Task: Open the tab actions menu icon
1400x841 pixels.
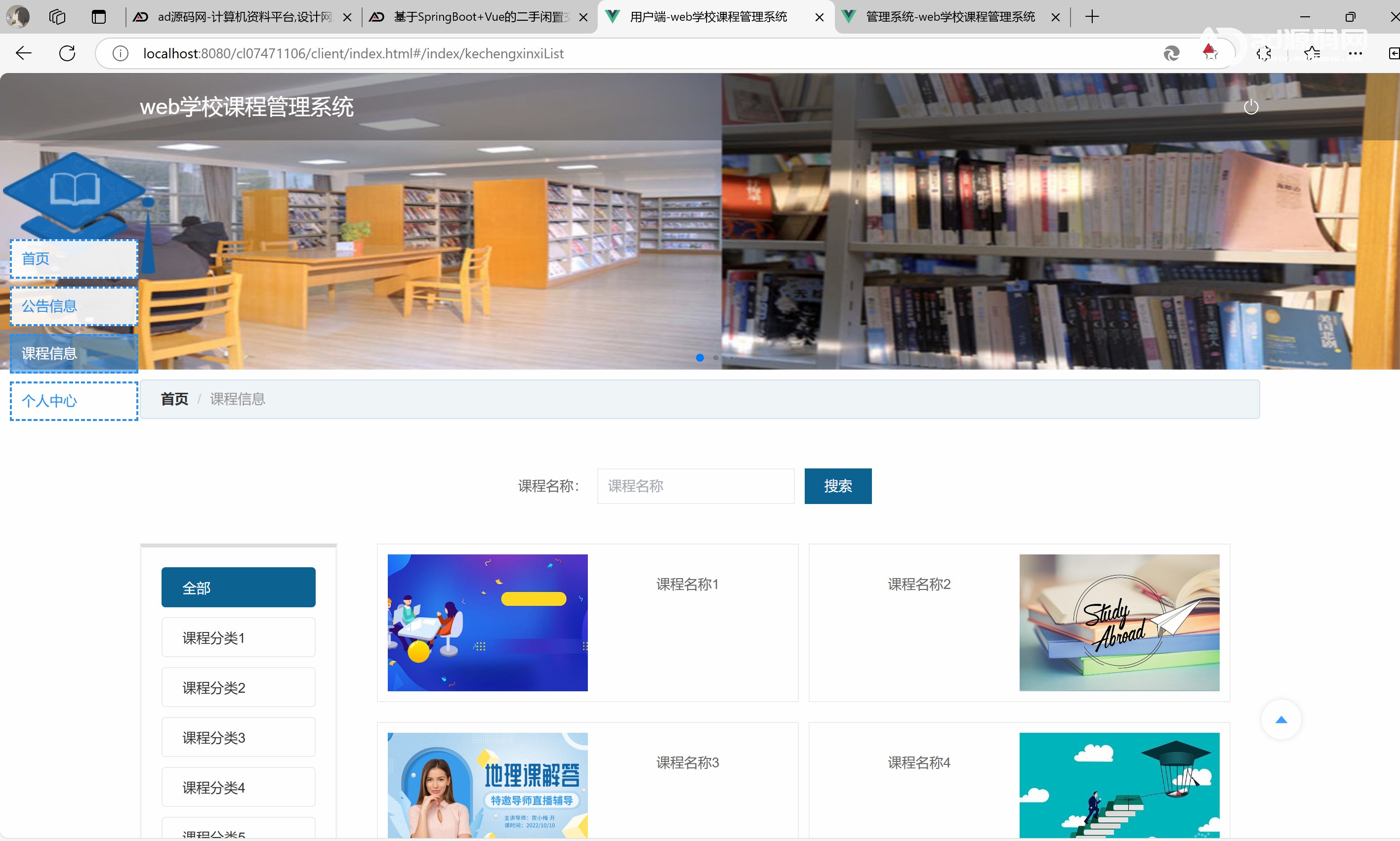Action: tap(99, 17)
